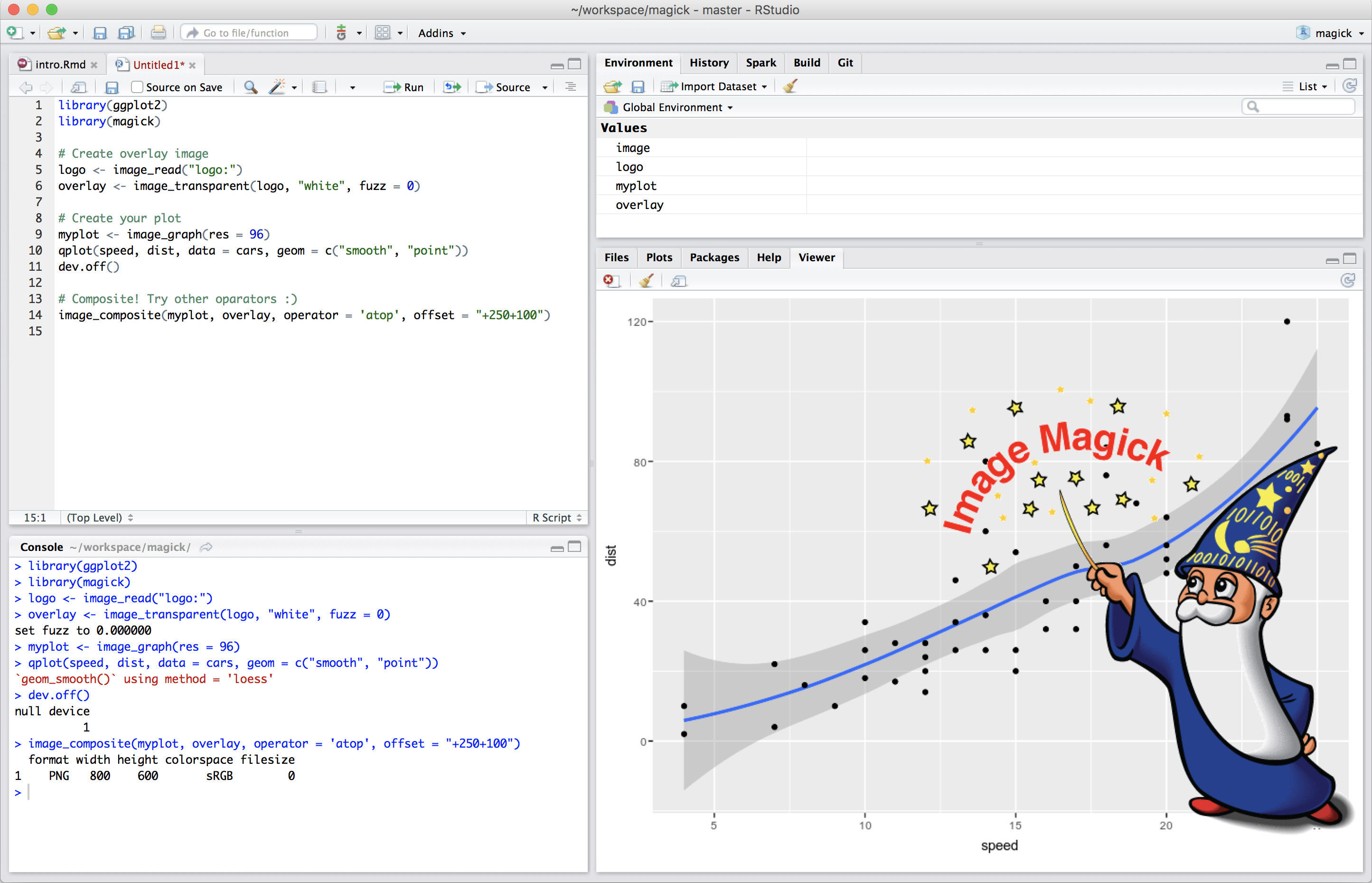Screen dimensions: 1372x883
Task: Select the logo value row
Action: [979, 167]
